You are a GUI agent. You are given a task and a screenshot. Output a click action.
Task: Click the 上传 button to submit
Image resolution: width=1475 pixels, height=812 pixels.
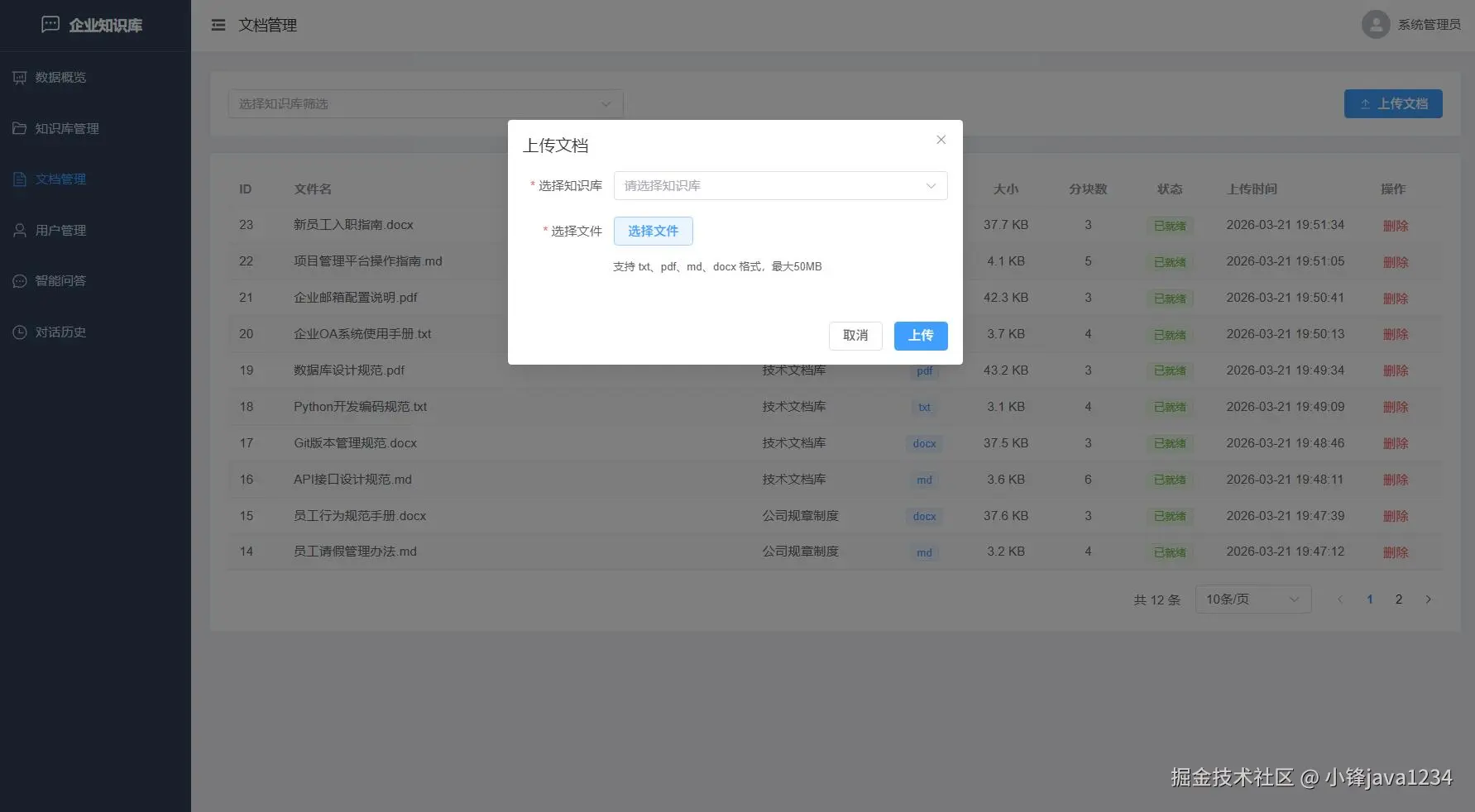[x=920, y=336]
